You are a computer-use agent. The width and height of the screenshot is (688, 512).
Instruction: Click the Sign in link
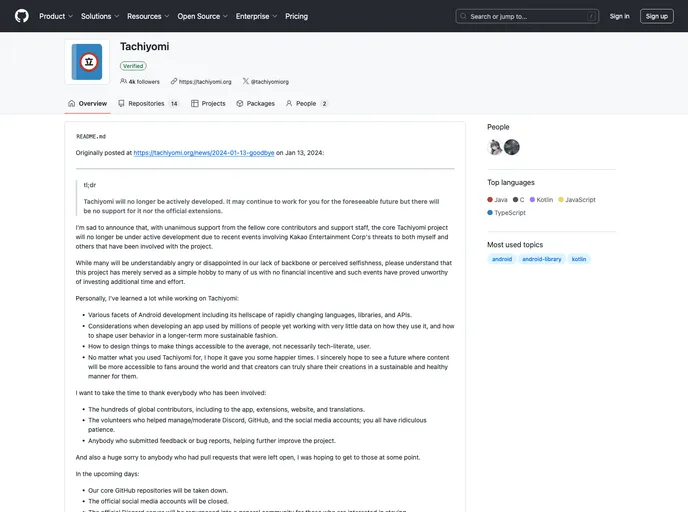click(619, 16)
